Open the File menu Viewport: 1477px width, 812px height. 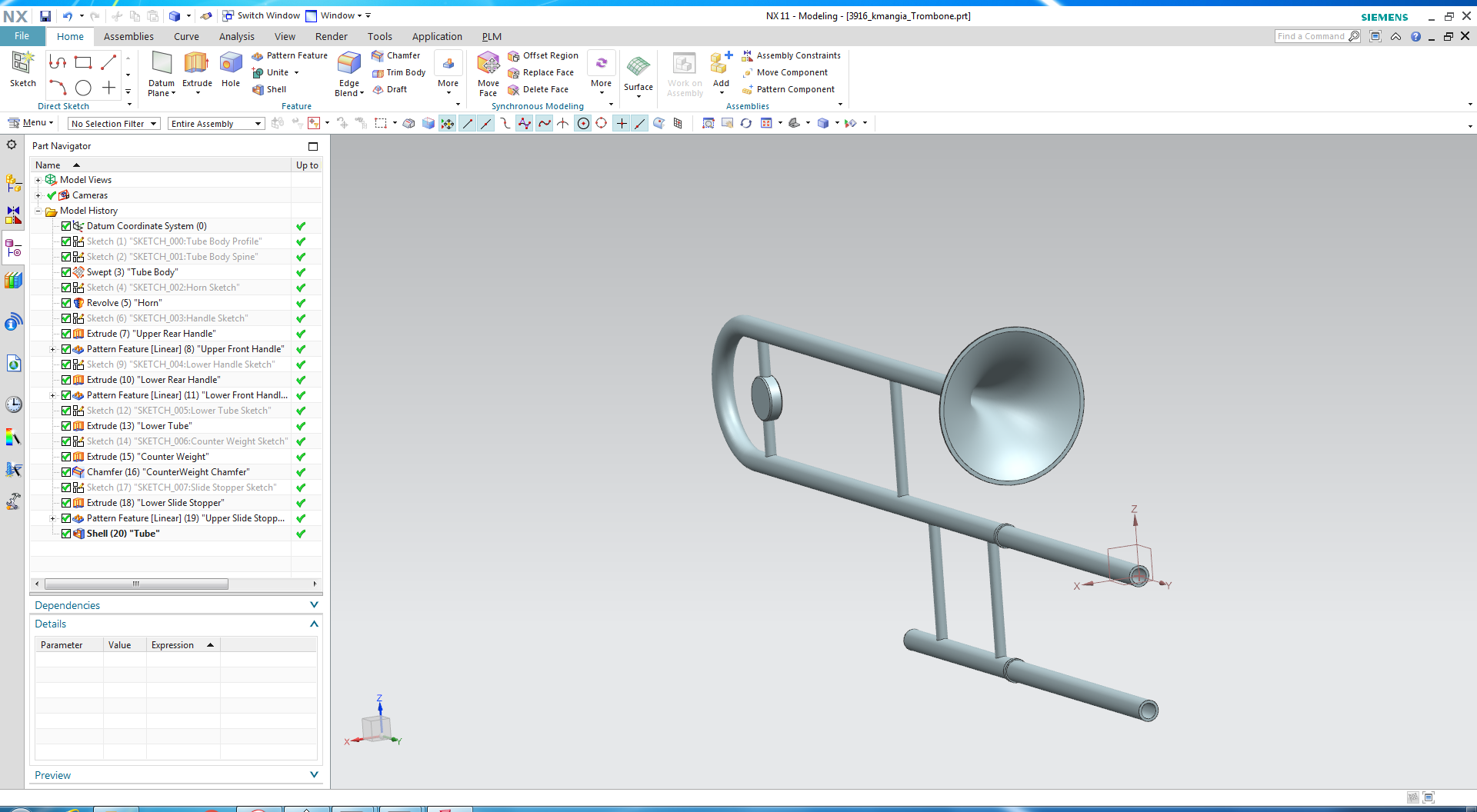click(x=22, y=36)
